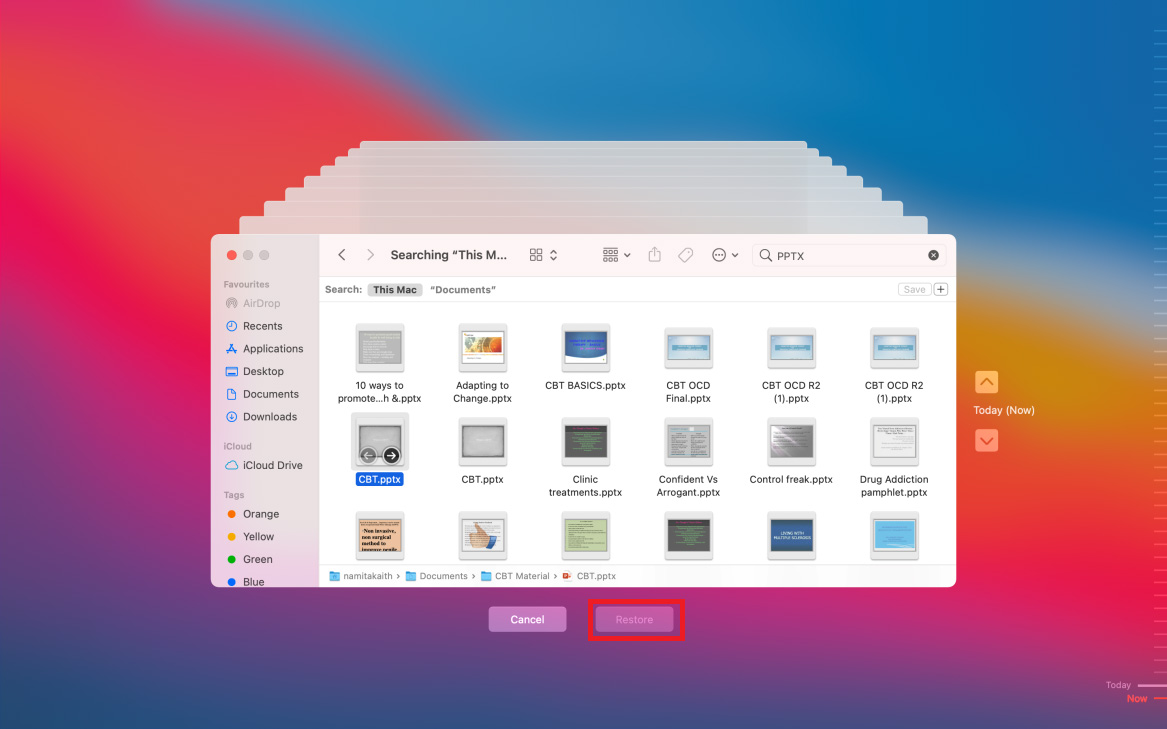This screenshot has width=1167, height=729.
Task: Cancel the Time Machine restore
Action: click(527, 619)
